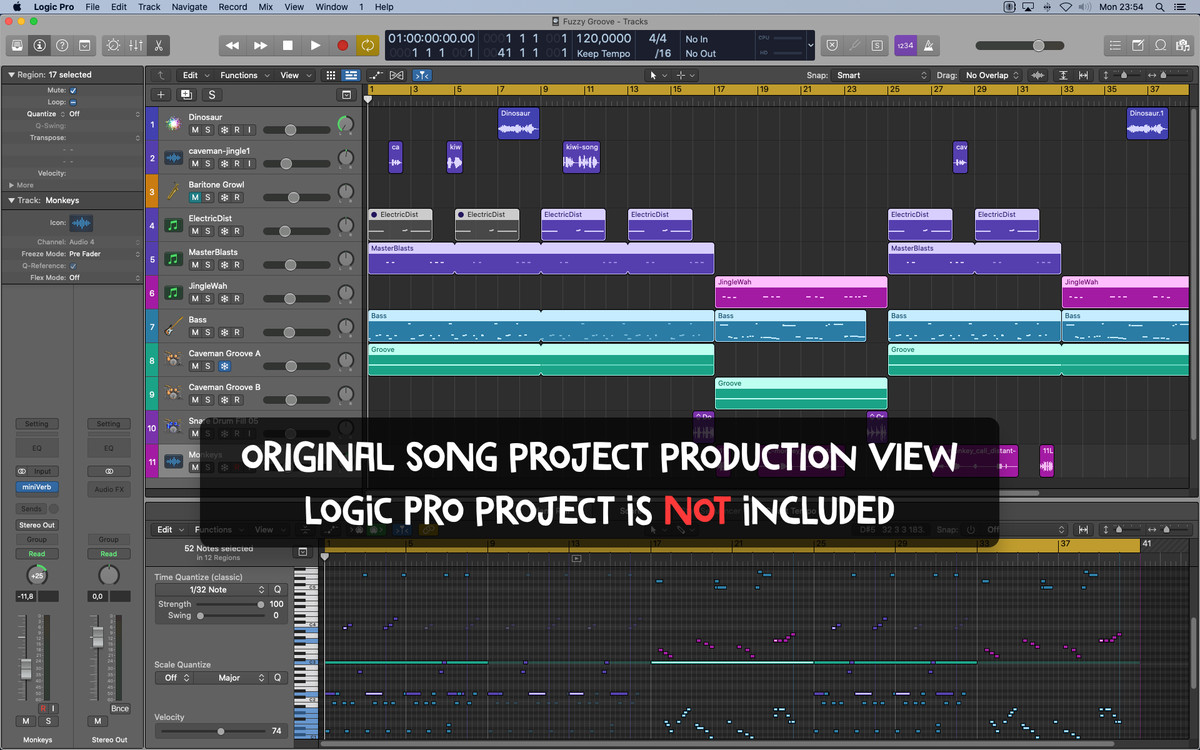Open the Snap Smart dropdown
This screenshot has width=1200, height=750.
click(x=881, y=75)
